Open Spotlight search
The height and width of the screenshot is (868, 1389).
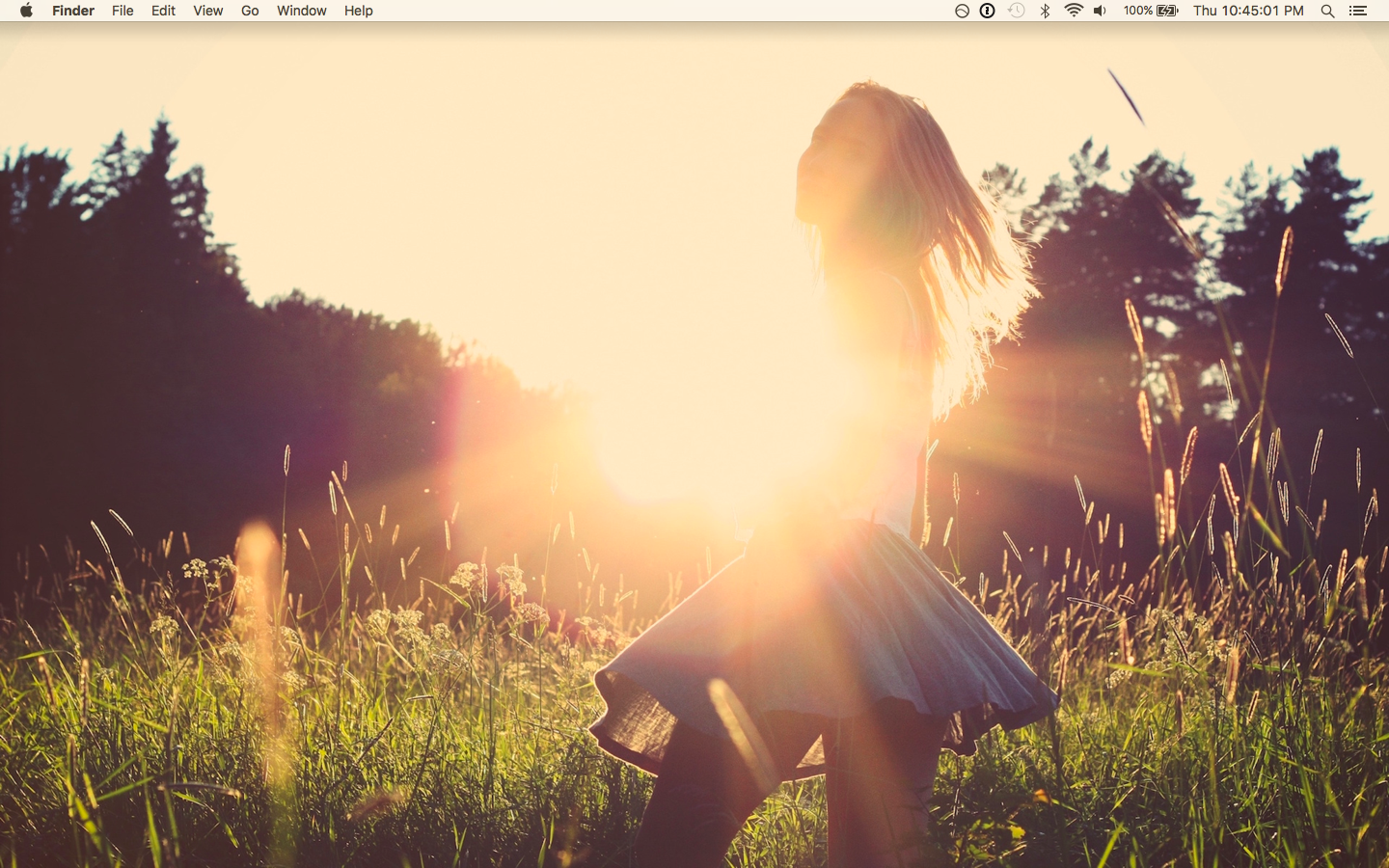[1327, 11]
